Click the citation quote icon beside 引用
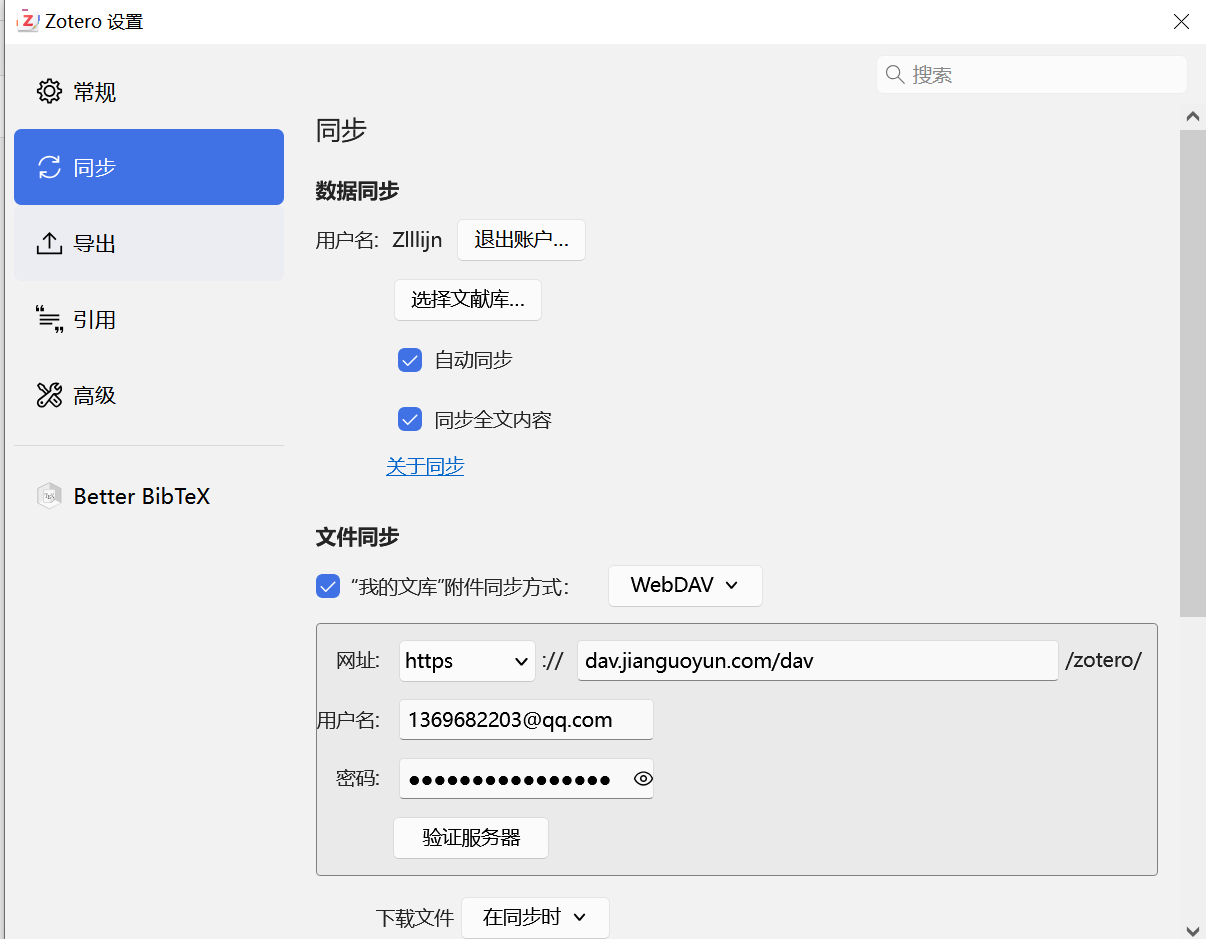 click(x=49, y=319)
